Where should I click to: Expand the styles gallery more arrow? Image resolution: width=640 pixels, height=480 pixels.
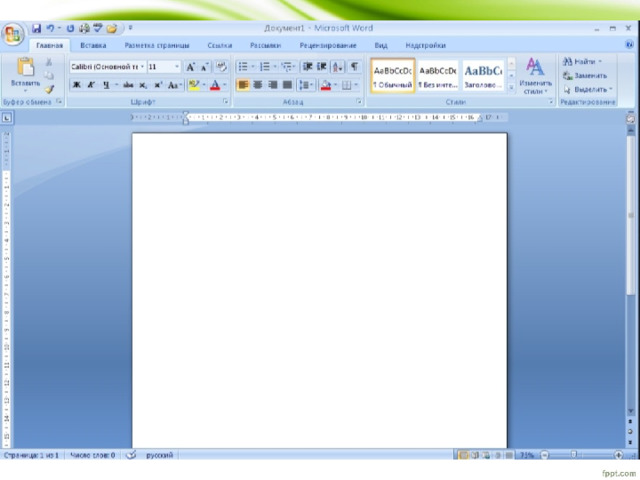(511, 87)
